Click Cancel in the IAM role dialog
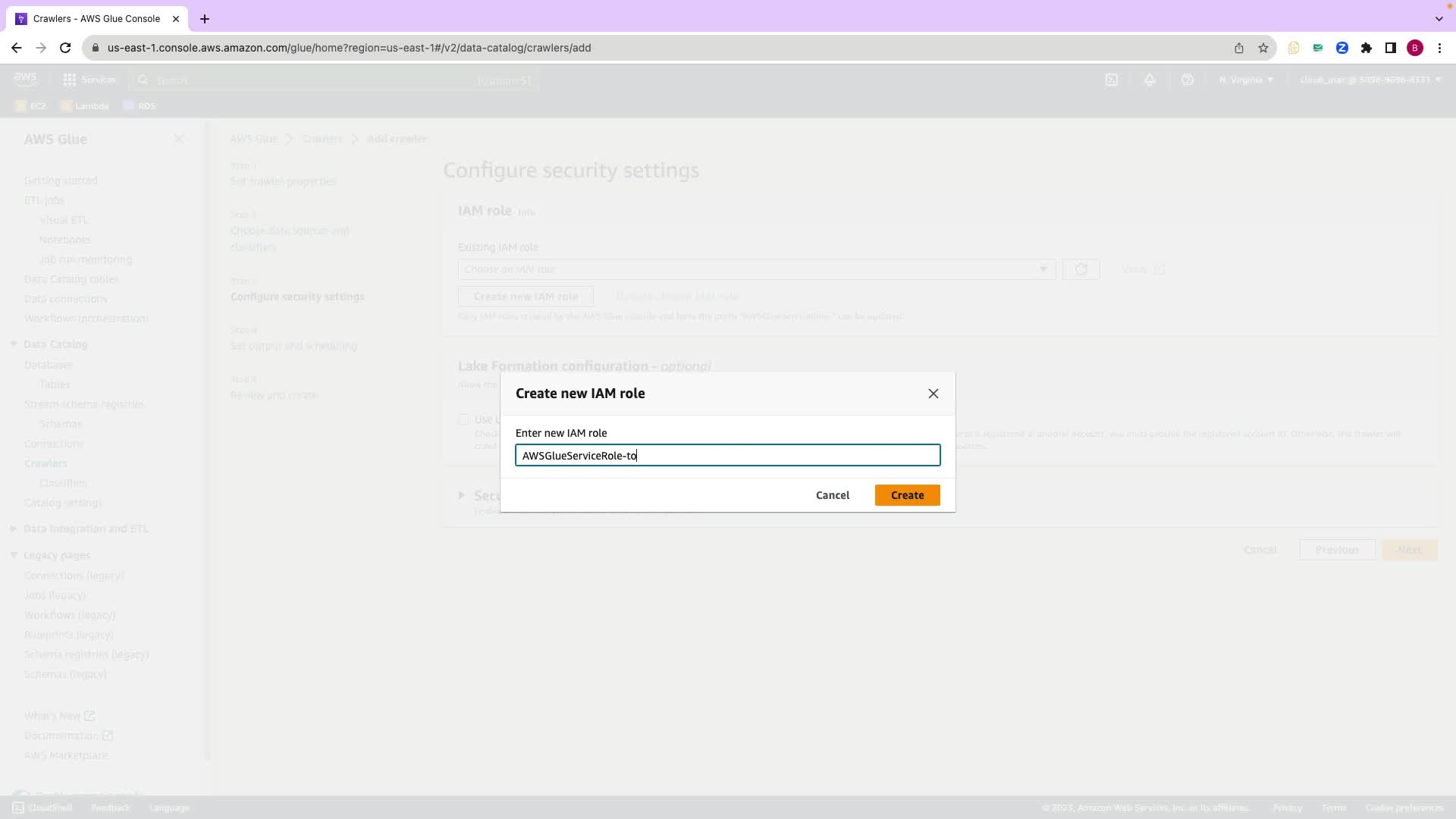 [x=832, y=495]
